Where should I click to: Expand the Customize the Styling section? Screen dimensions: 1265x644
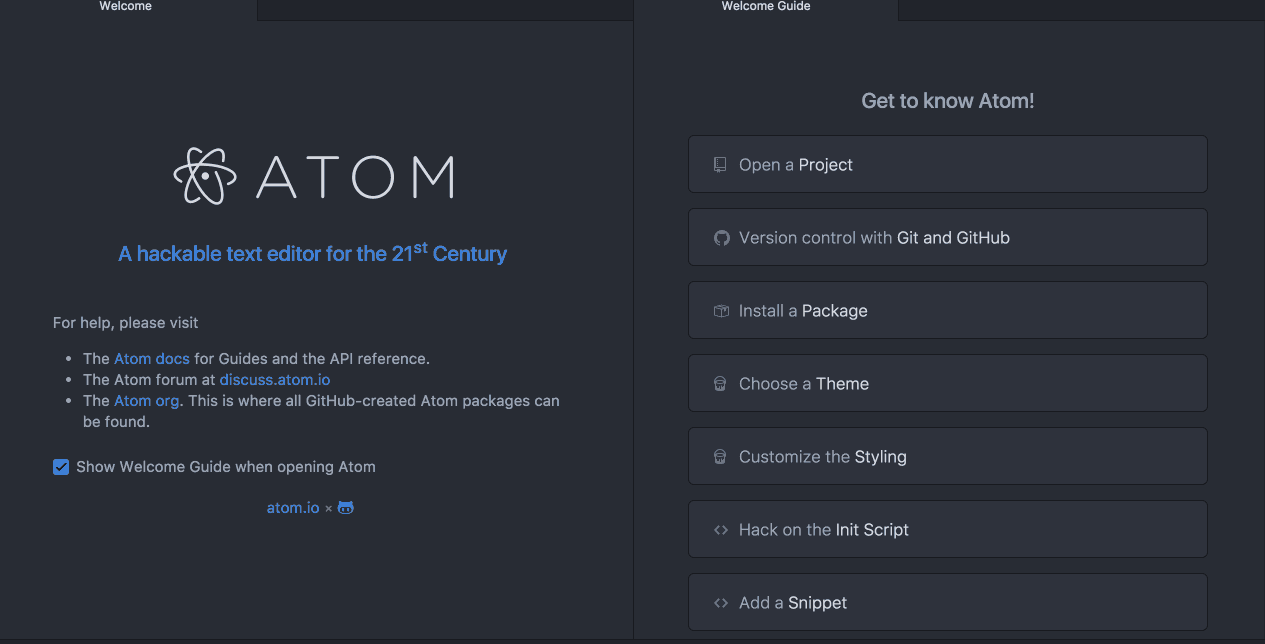[948, 456]
